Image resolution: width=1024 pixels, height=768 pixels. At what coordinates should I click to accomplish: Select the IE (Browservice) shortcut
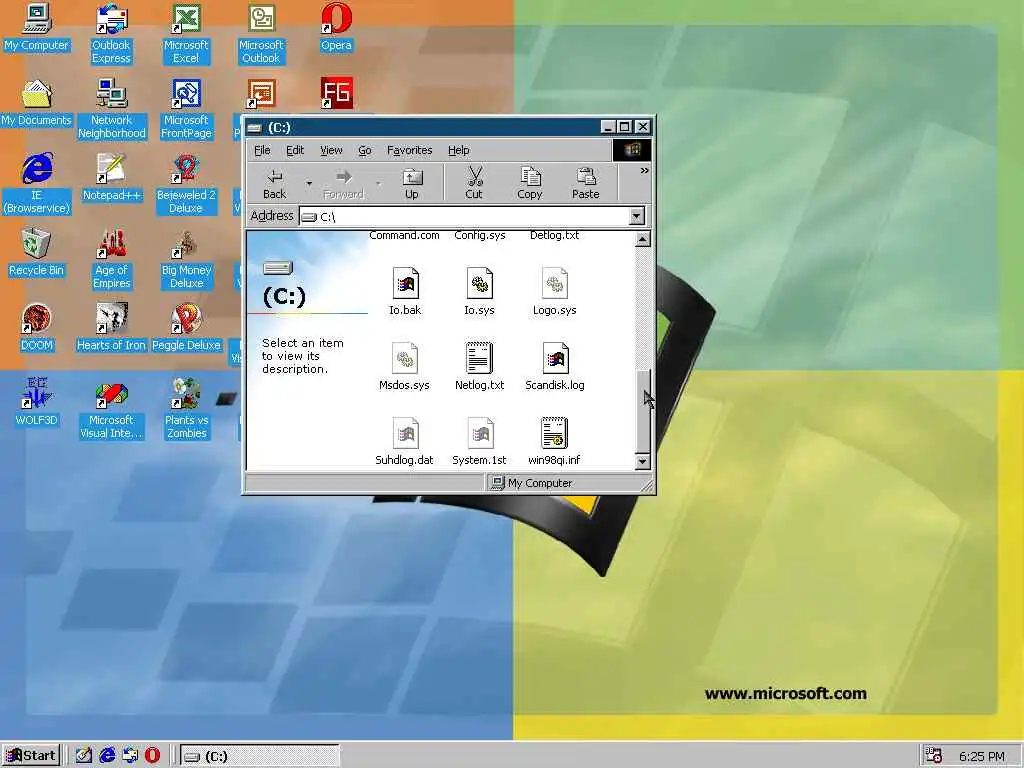37,184
